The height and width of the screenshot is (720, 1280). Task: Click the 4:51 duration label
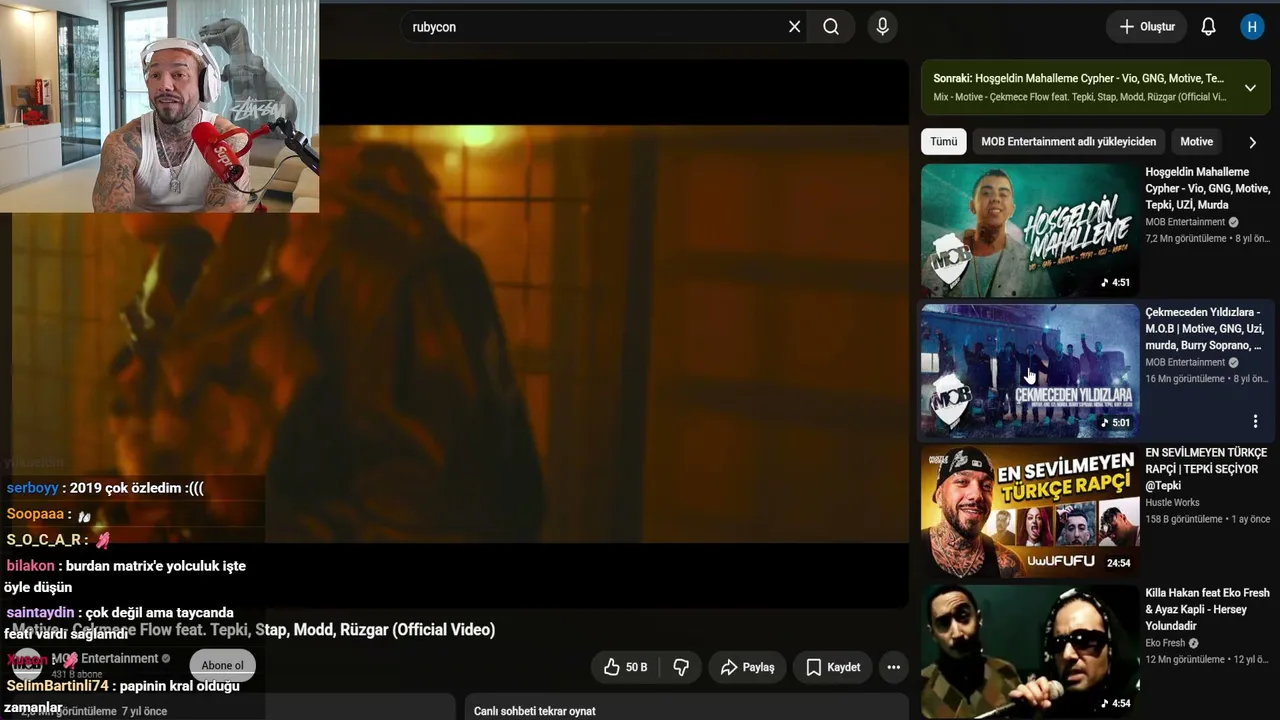[1115, 283]
